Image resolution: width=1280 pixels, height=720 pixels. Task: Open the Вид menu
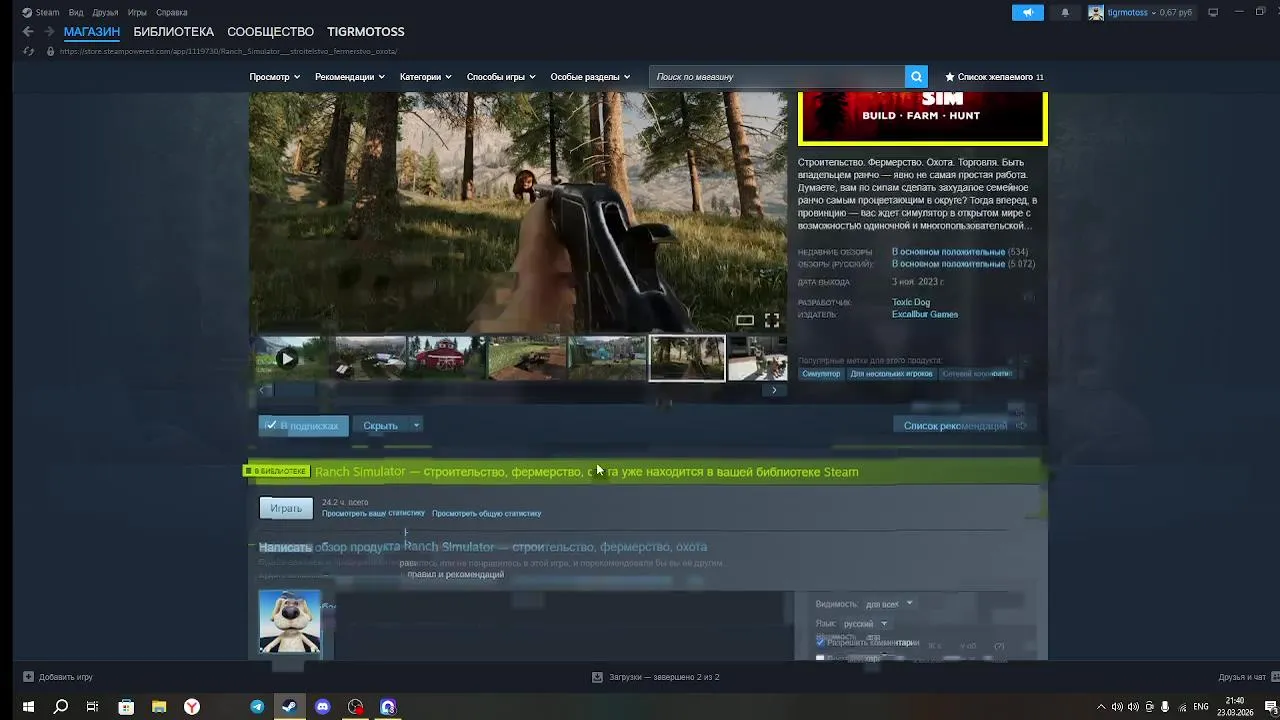tap(76, 13)
